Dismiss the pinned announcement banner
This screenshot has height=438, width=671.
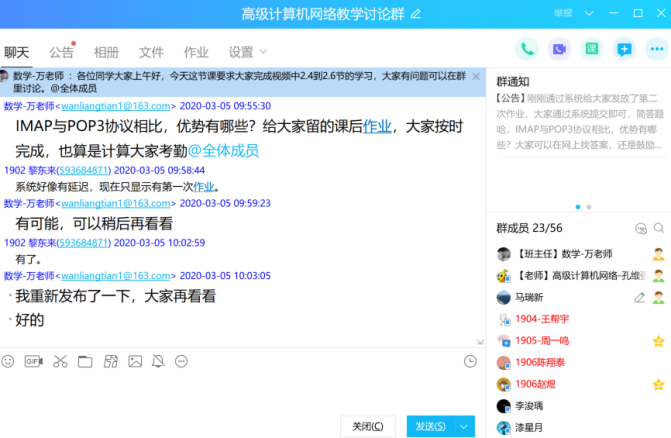pos(476,77)
